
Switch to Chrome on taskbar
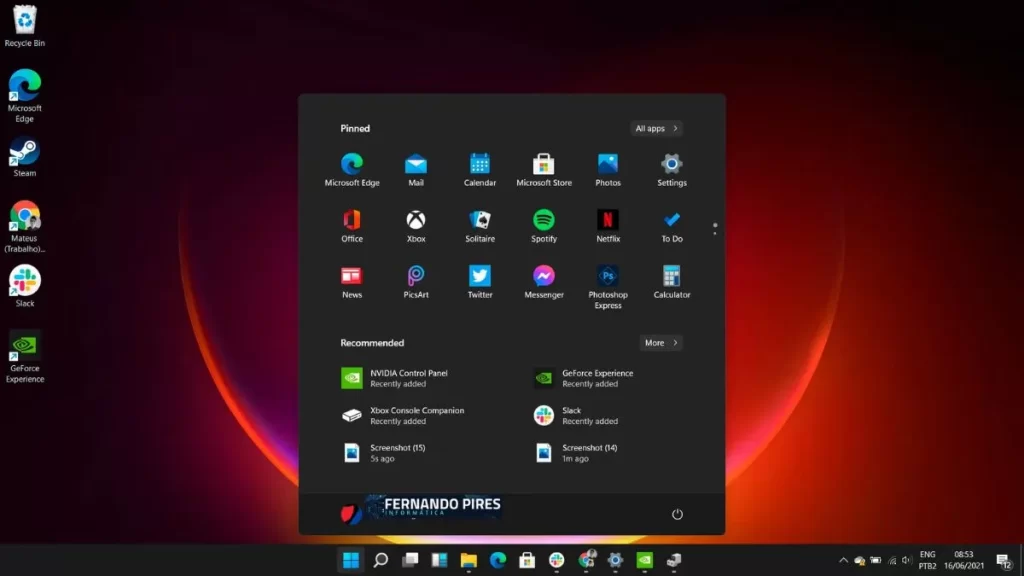point(586,560)
